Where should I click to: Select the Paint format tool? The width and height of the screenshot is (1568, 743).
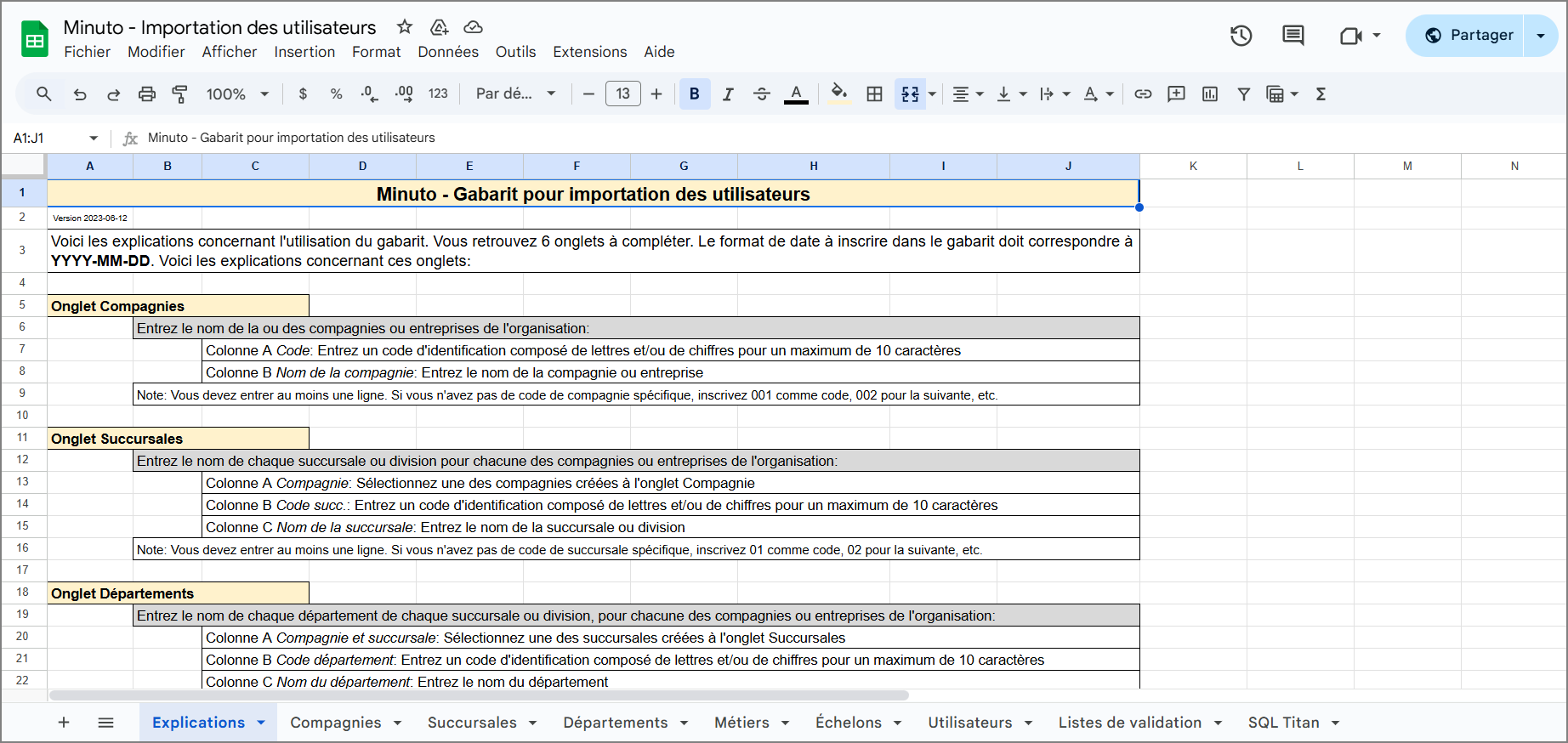coord(180,94)
